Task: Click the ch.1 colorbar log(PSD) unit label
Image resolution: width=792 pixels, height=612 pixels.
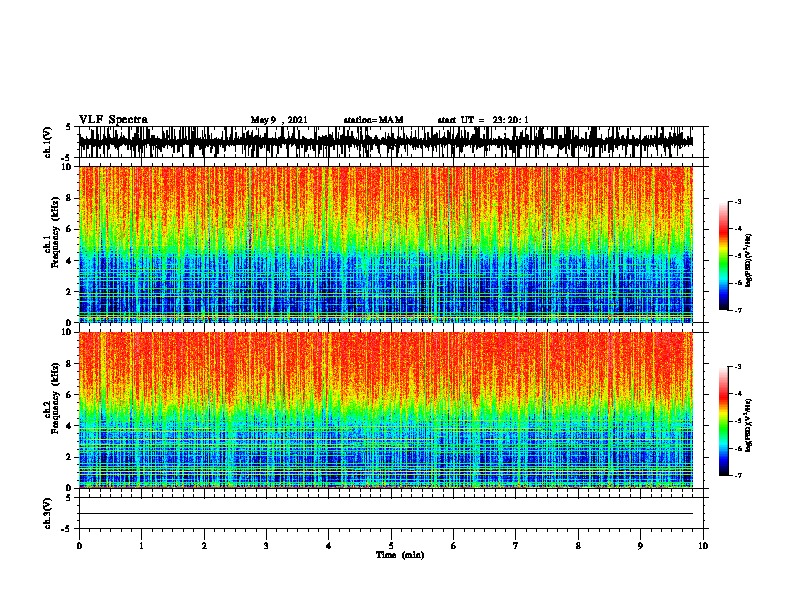Action: point(749,260)
